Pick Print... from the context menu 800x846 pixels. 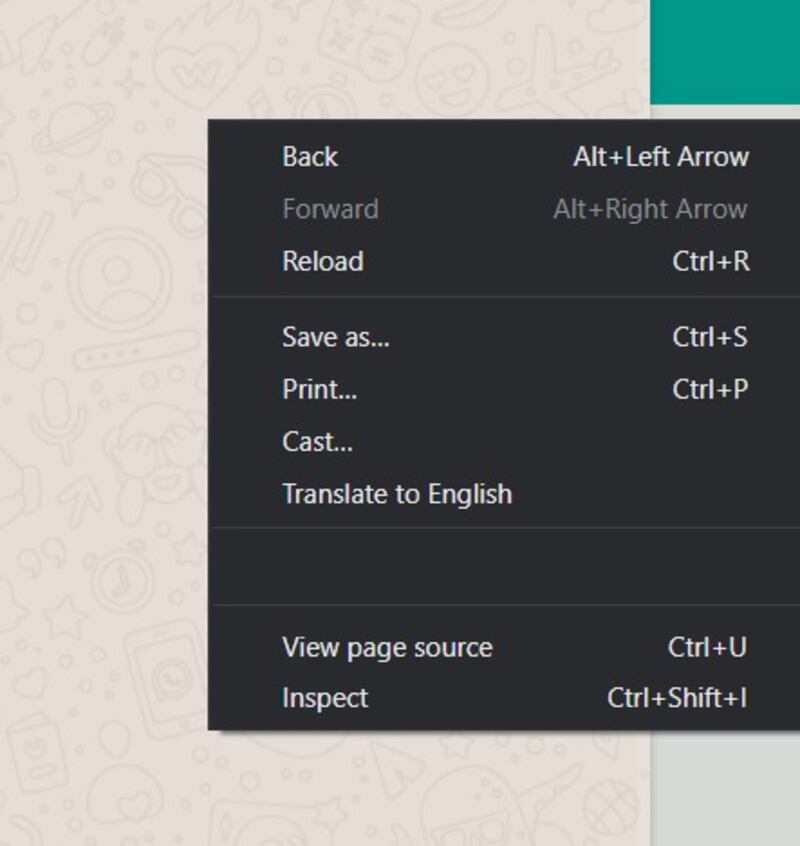pos(506,389)
